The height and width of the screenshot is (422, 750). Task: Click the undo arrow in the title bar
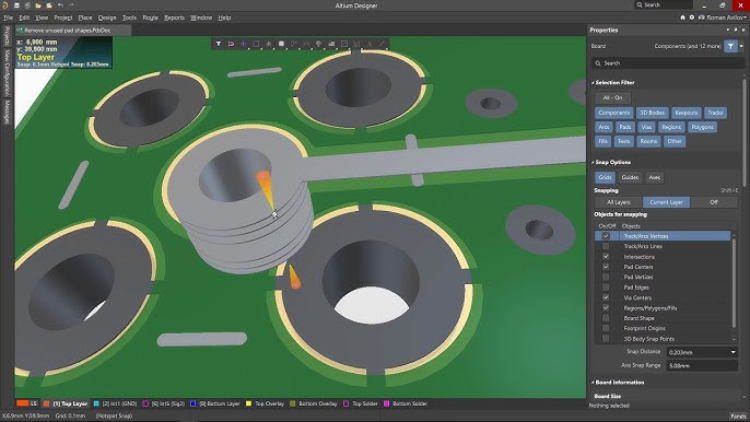point(60,5)
